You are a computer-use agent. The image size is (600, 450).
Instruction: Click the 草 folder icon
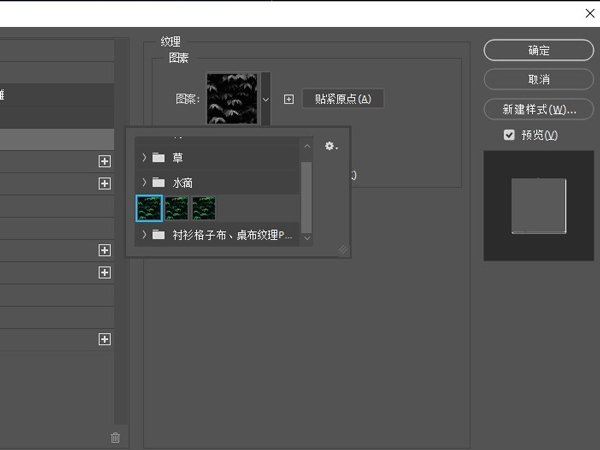pyautogui.click(x=159, y=158)
